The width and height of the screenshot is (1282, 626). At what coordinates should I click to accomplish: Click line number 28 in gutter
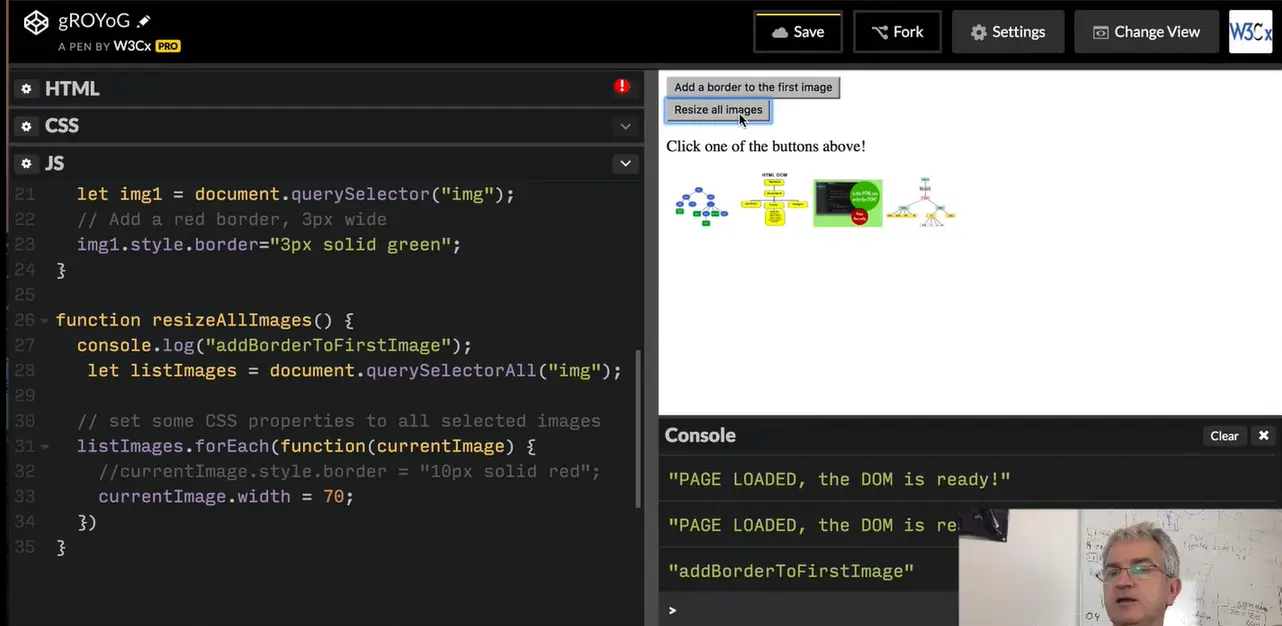click(x=24, y=371)
